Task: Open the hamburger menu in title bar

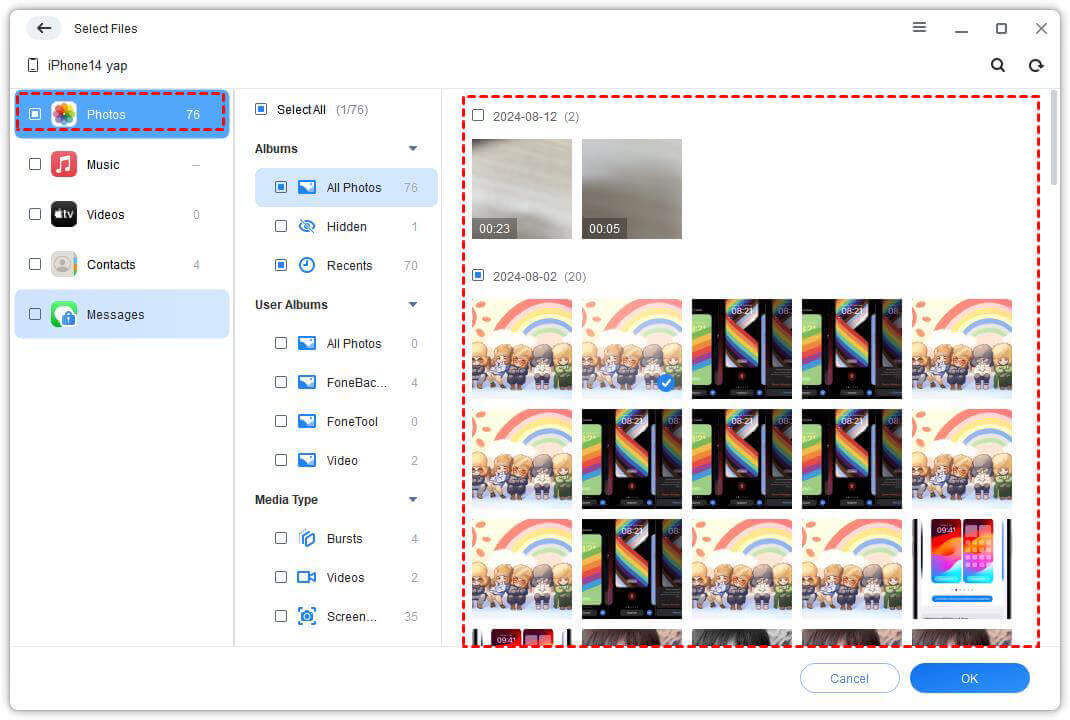Action: (x=919, y=27)
